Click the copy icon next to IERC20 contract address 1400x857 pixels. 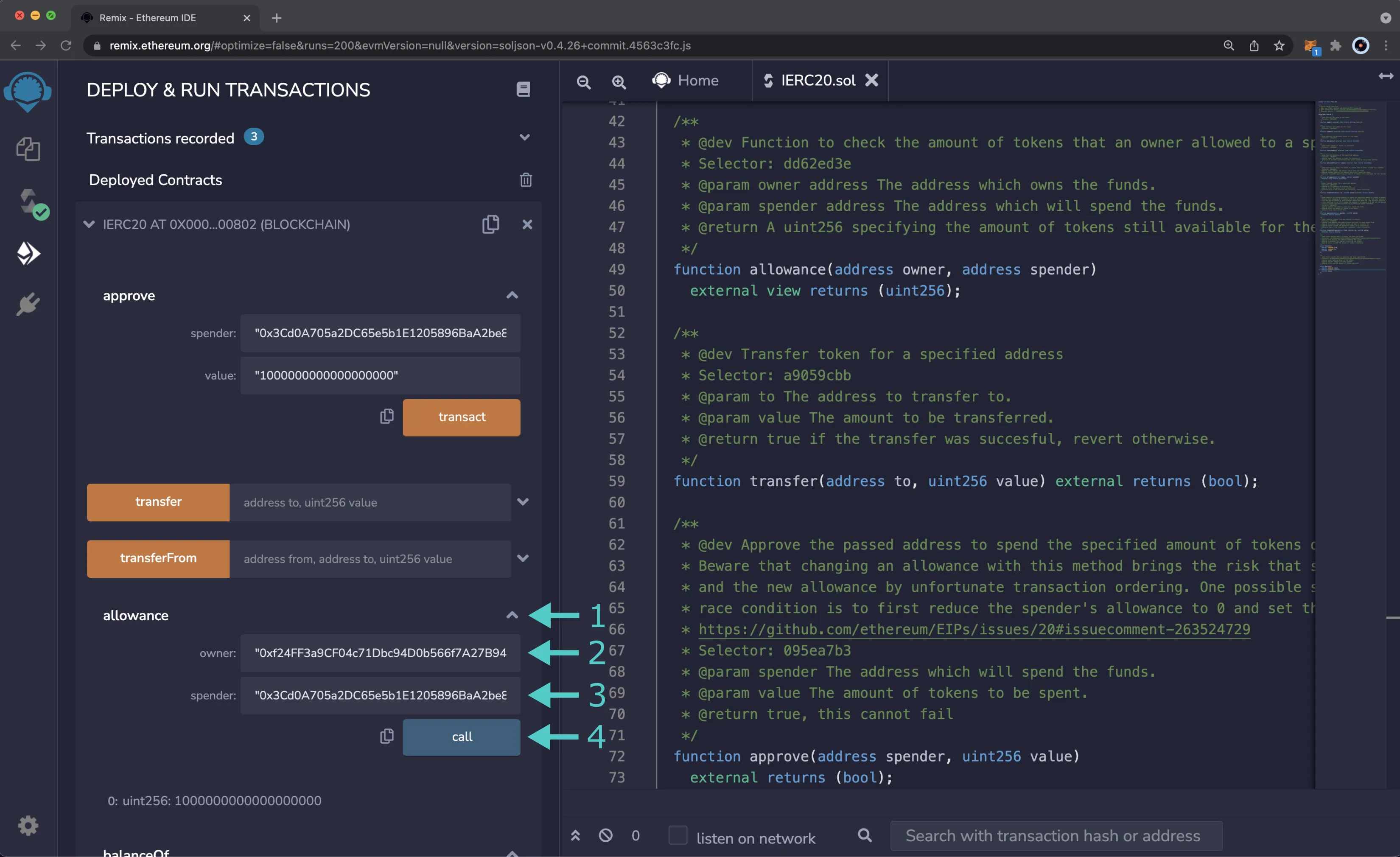click(490, 224)
